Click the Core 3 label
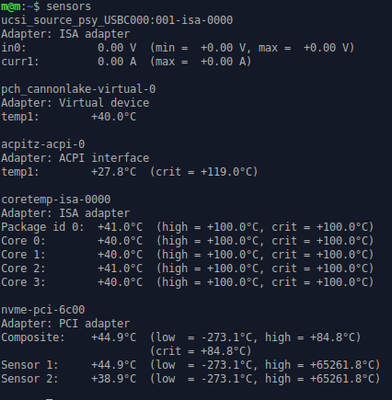This screenshot has height=400, width=392. coord(23,282)
